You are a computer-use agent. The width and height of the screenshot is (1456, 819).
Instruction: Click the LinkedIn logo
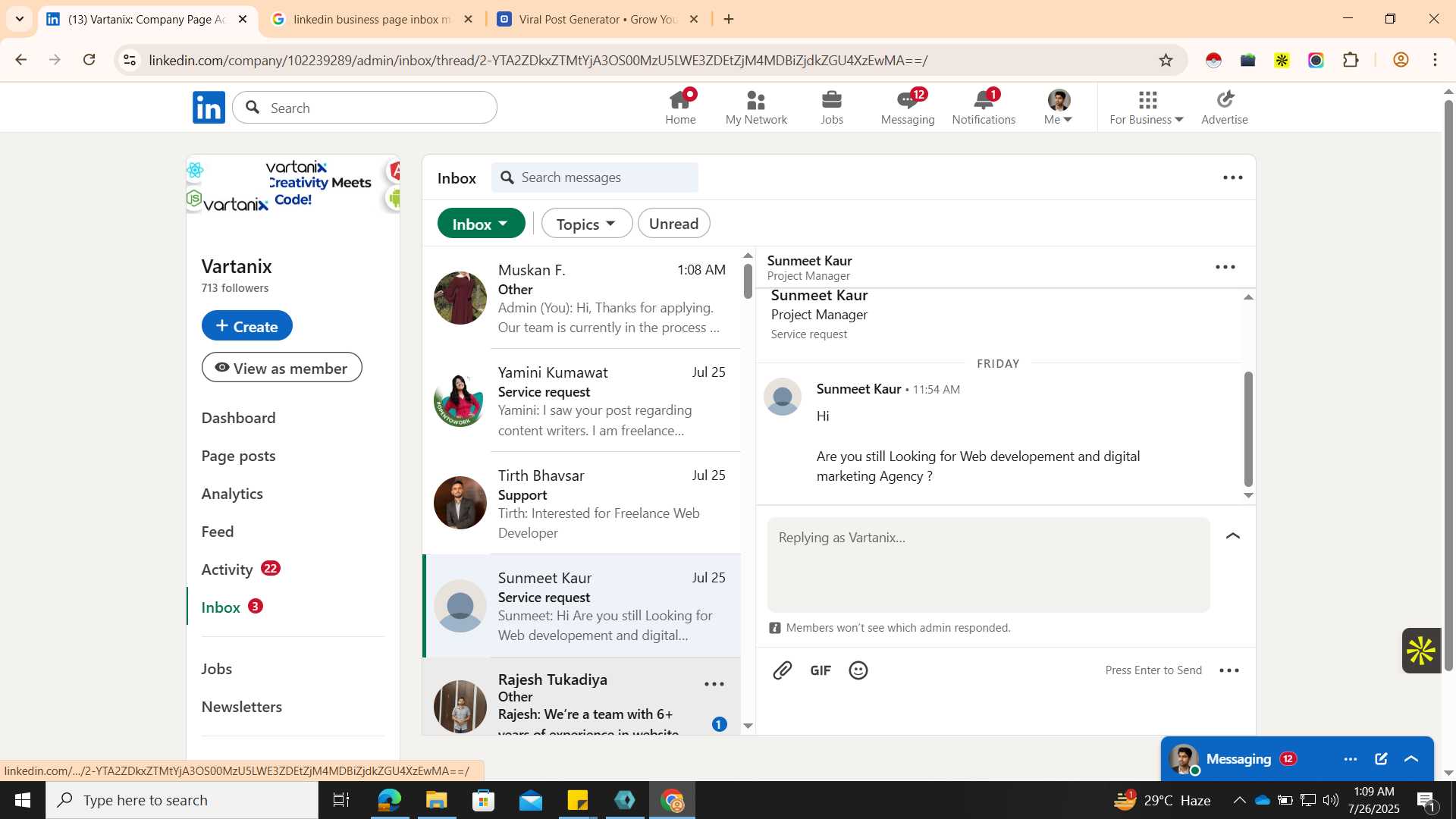point(209,108)
